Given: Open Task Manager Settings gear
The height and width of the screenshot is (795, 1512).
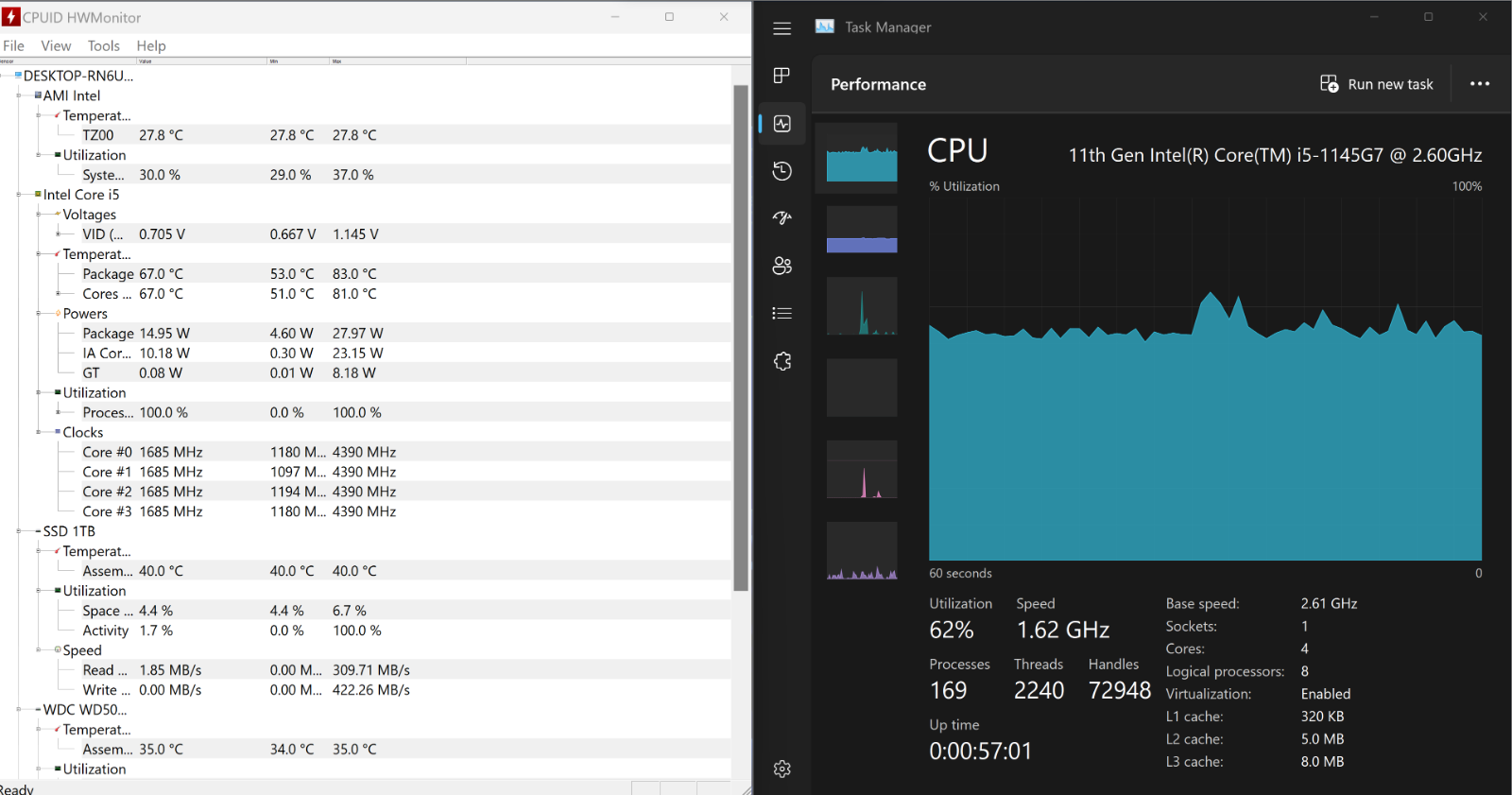Looking at the screenshot, I should coord(782,769).
